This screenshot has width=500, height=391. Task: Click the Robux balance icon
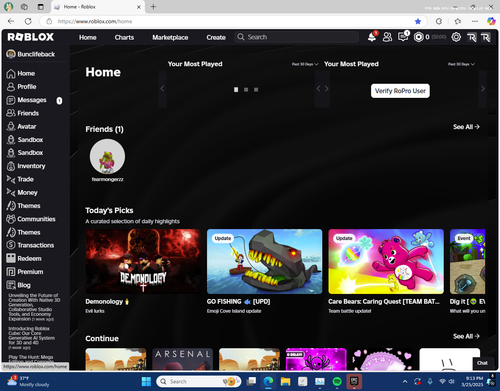coord(418,37)
